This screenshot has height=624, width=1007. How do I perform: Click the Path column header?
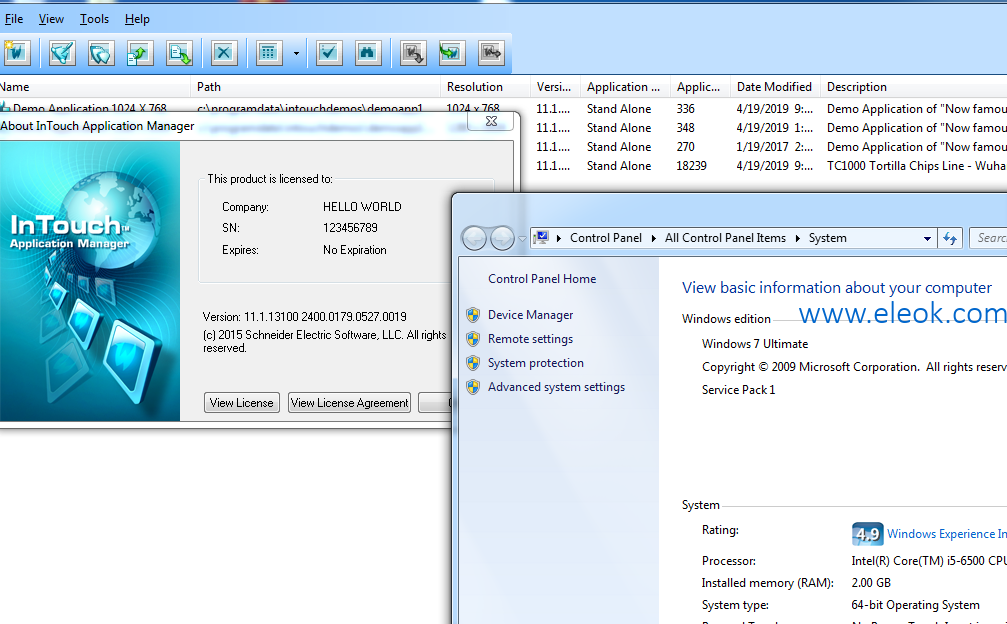pos(316,87)
